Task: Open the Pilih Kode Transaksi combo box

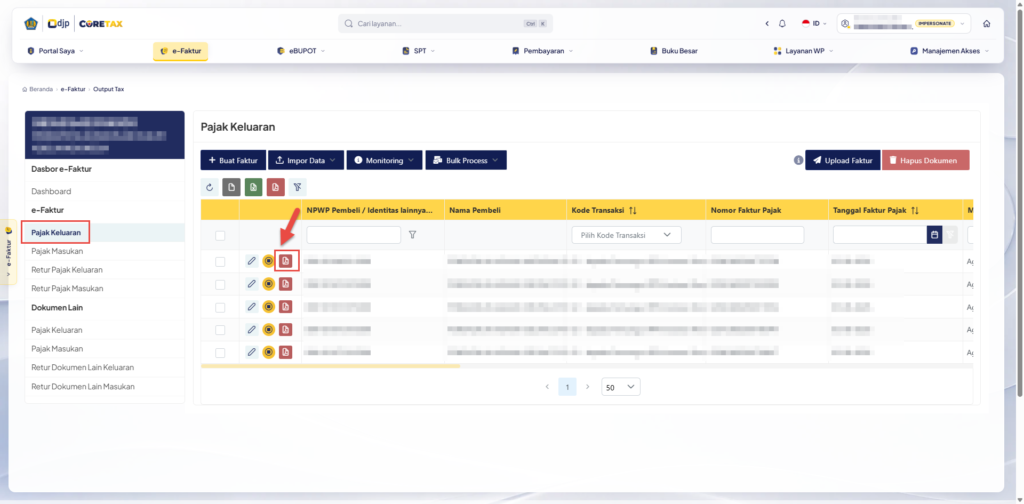Action: point(626,235)
